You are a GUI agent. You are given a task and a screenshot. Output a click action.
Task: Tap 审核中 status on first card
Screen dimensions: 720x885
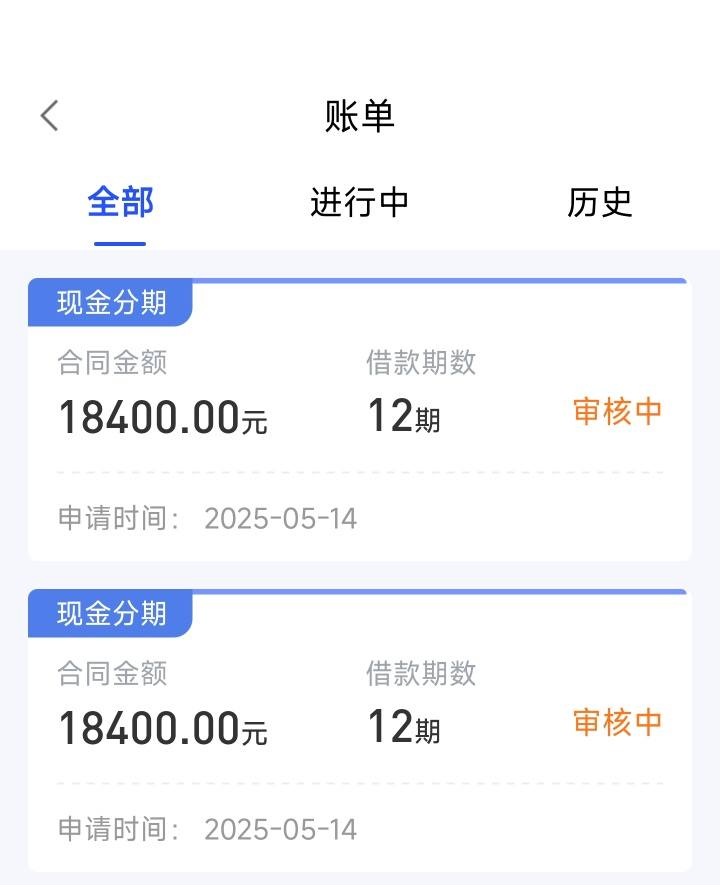click(617, 411)
